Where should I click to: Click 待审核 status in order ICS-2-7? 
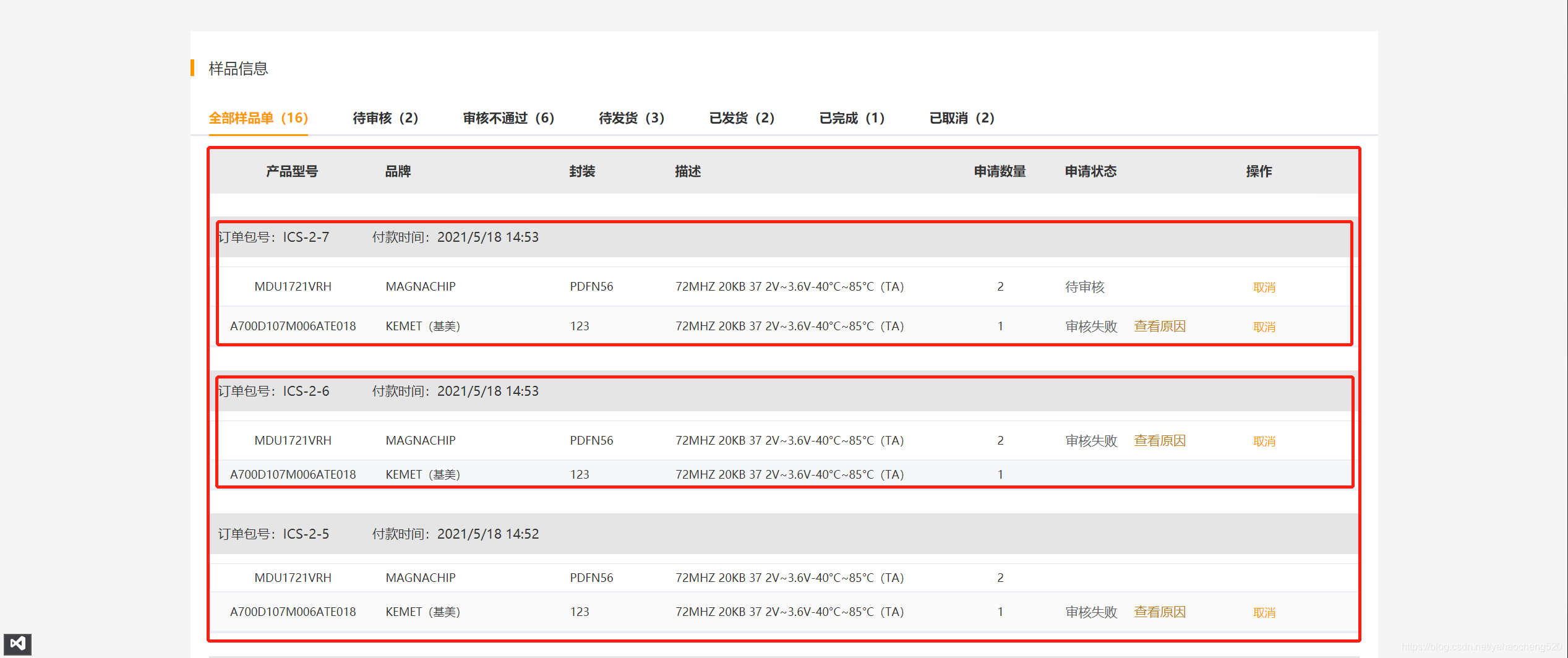[1084, 286]
